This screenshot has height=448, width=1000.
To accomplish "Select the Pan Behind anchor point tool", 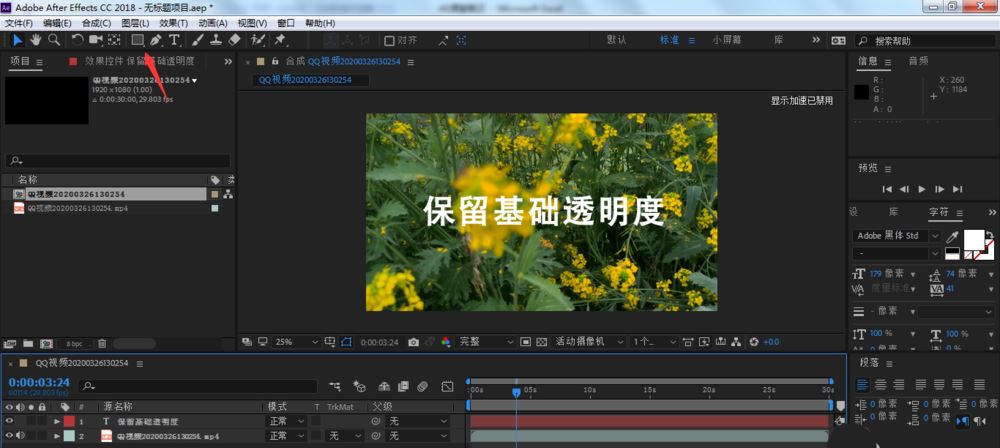I will [114, 40].
